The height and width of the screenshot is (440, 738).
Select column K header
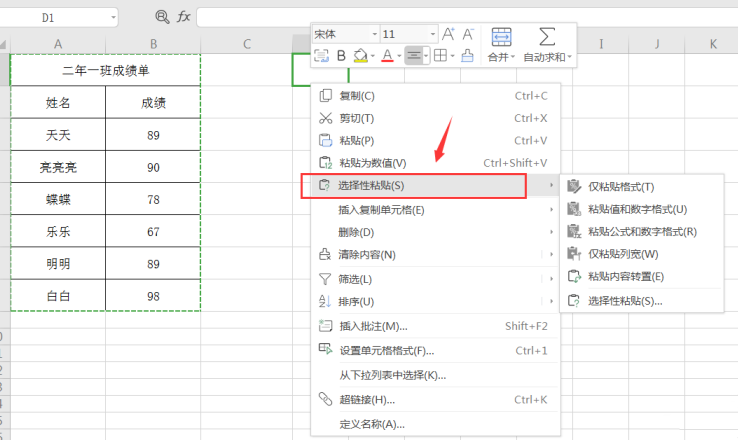(713, 44)
